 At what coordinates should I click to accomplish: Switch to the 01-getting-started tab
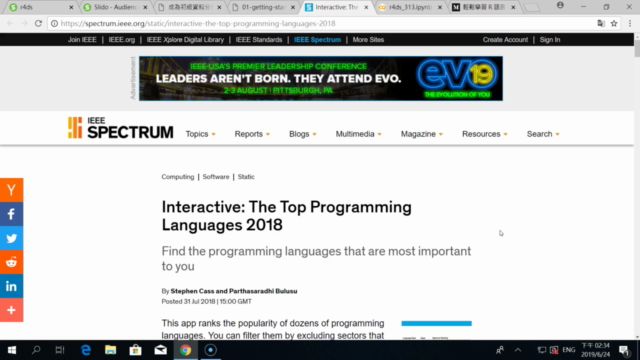point(263,7)
